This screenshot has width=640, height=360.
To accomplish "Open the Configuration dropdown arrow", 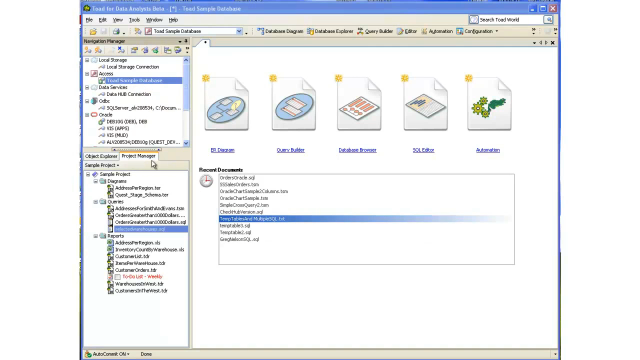I will tap(497, 31).
